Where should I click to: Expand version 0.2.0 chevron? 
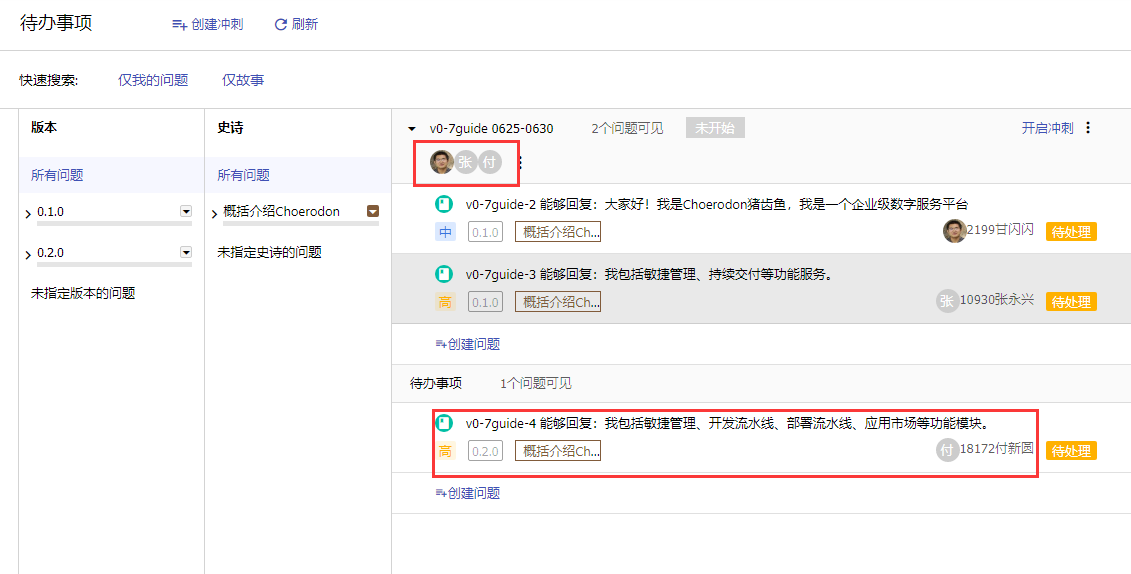pos(28,255)
